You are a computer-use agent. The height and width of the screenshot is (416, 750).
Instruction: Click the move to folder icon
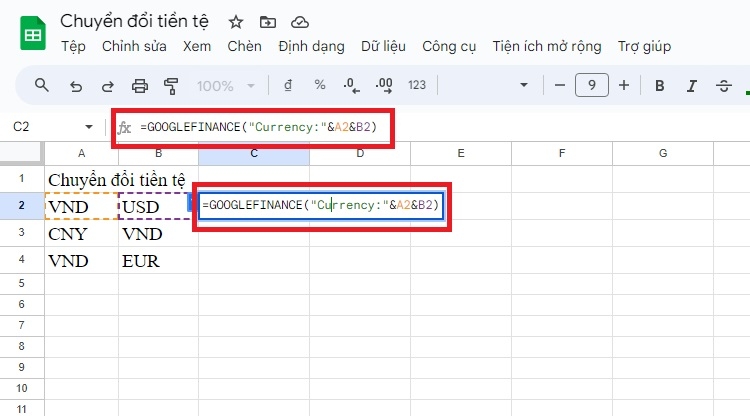pyautogui.click(x=267, y=22)
